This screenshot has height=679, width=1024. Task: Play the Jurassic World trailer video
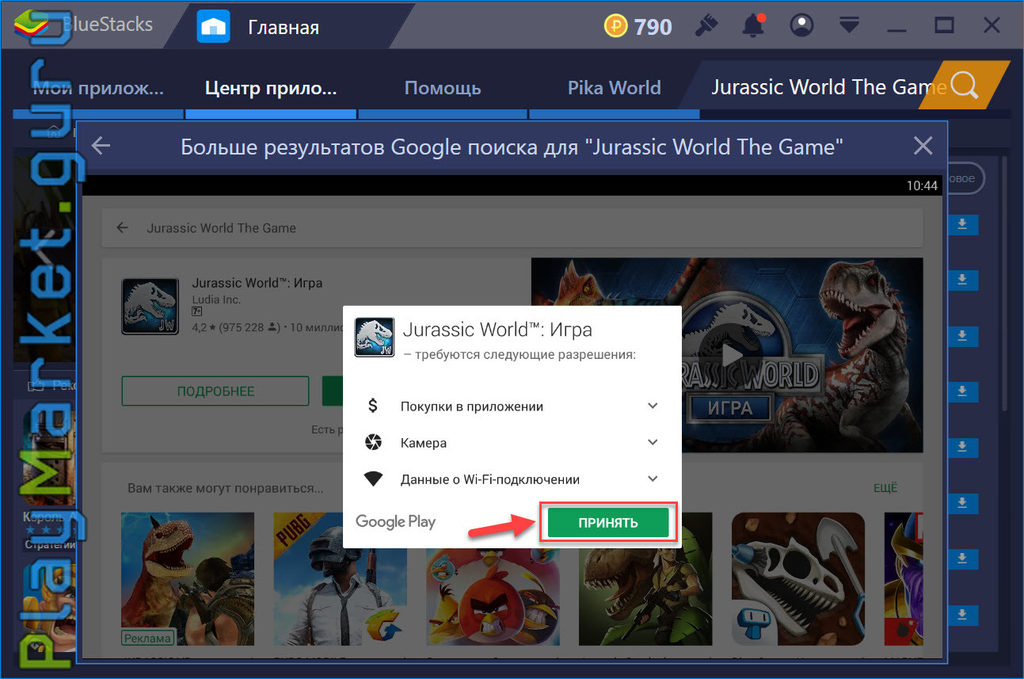point(731,356)
